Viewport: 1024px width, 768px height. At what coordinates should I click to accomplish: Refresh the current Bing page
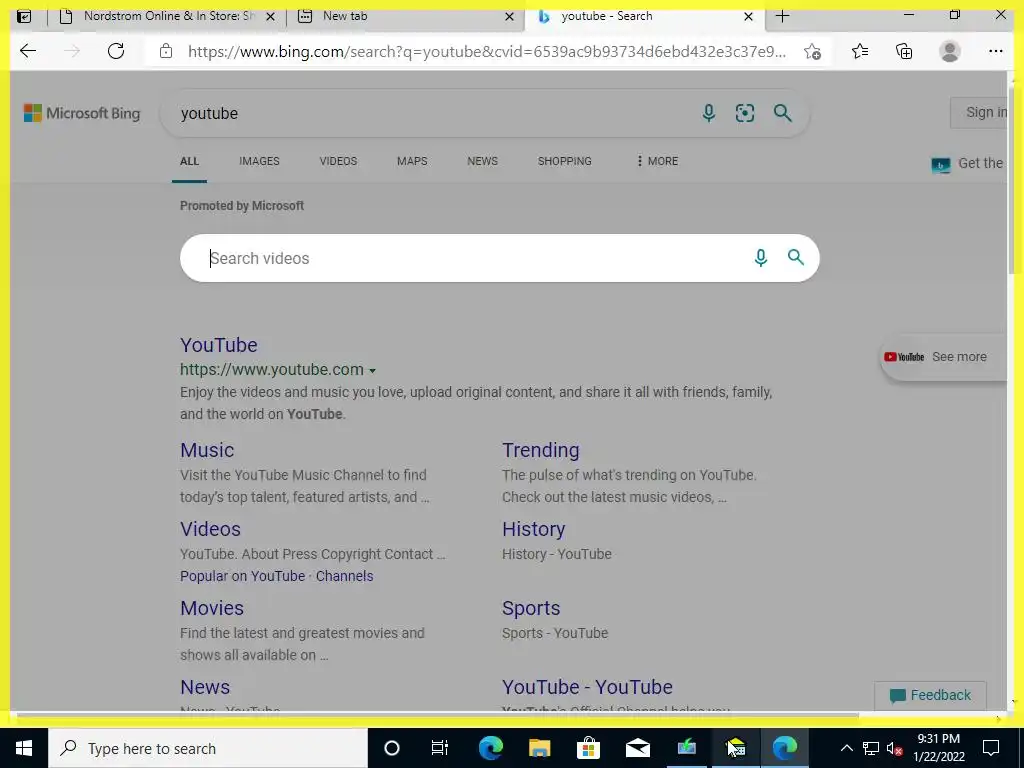click(x=116, y=51)
